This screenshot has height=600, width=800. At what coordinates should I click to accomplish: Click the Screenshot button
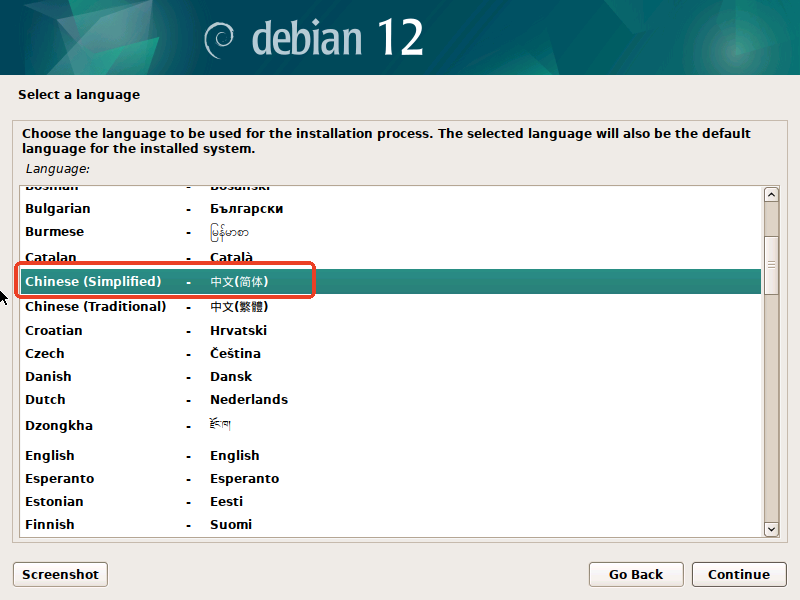coord(59,574)
